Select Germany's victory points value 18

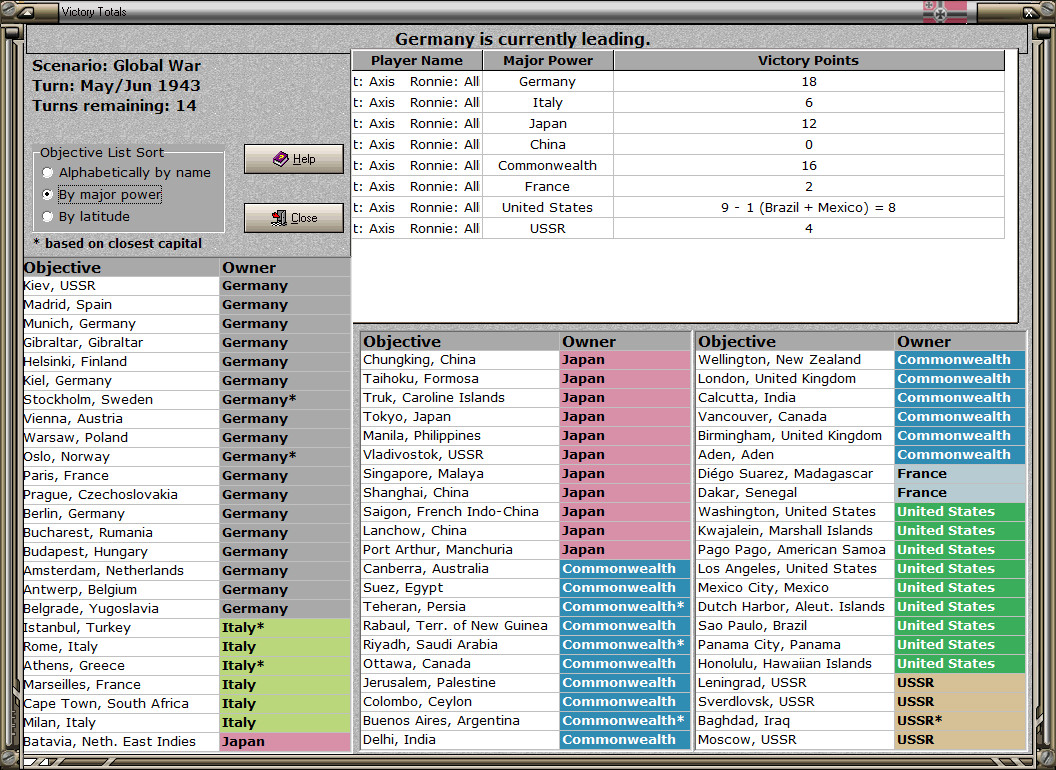pos(809,82)
